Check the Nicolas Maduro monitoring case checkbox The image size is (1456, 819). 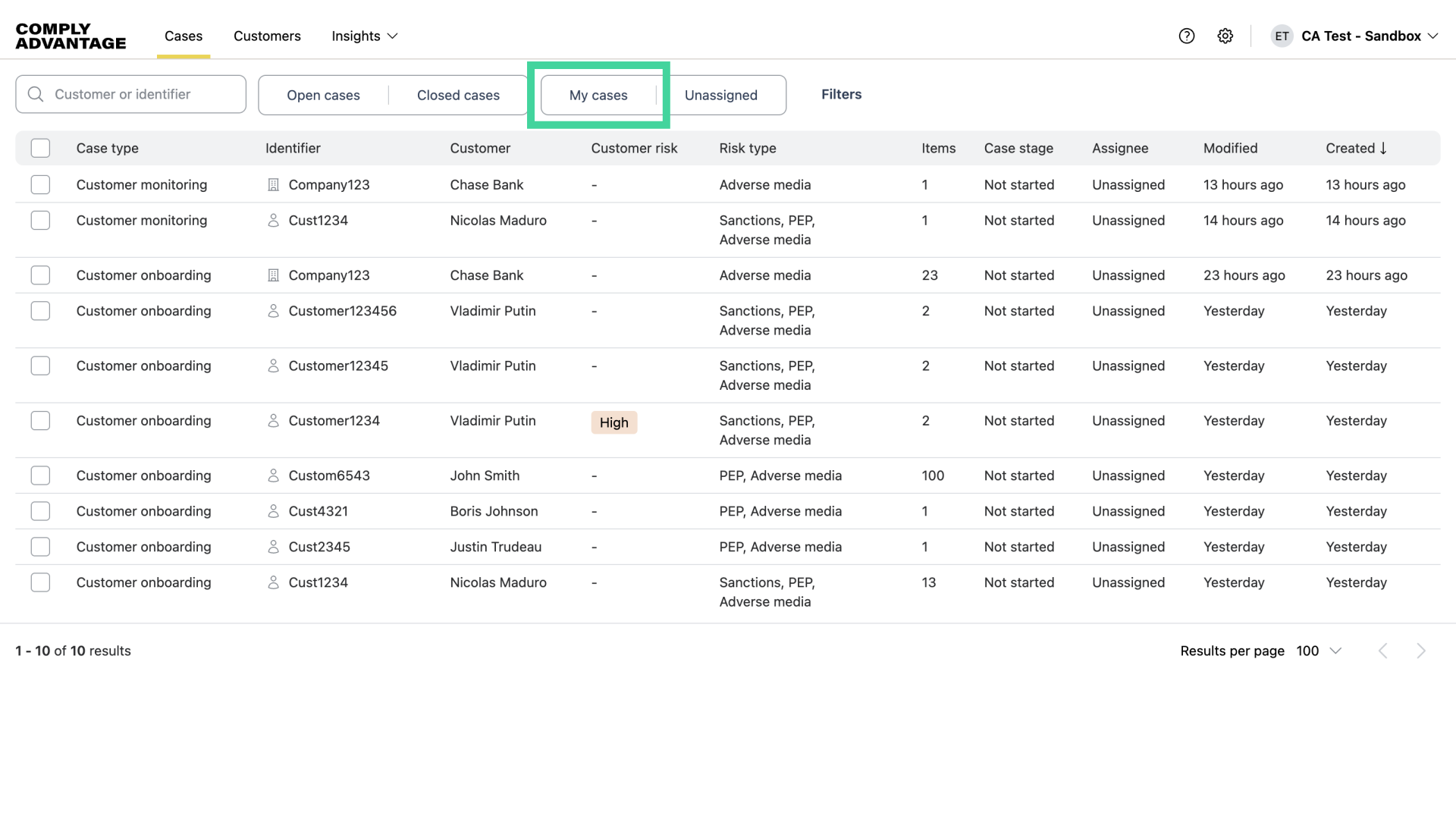40,221
